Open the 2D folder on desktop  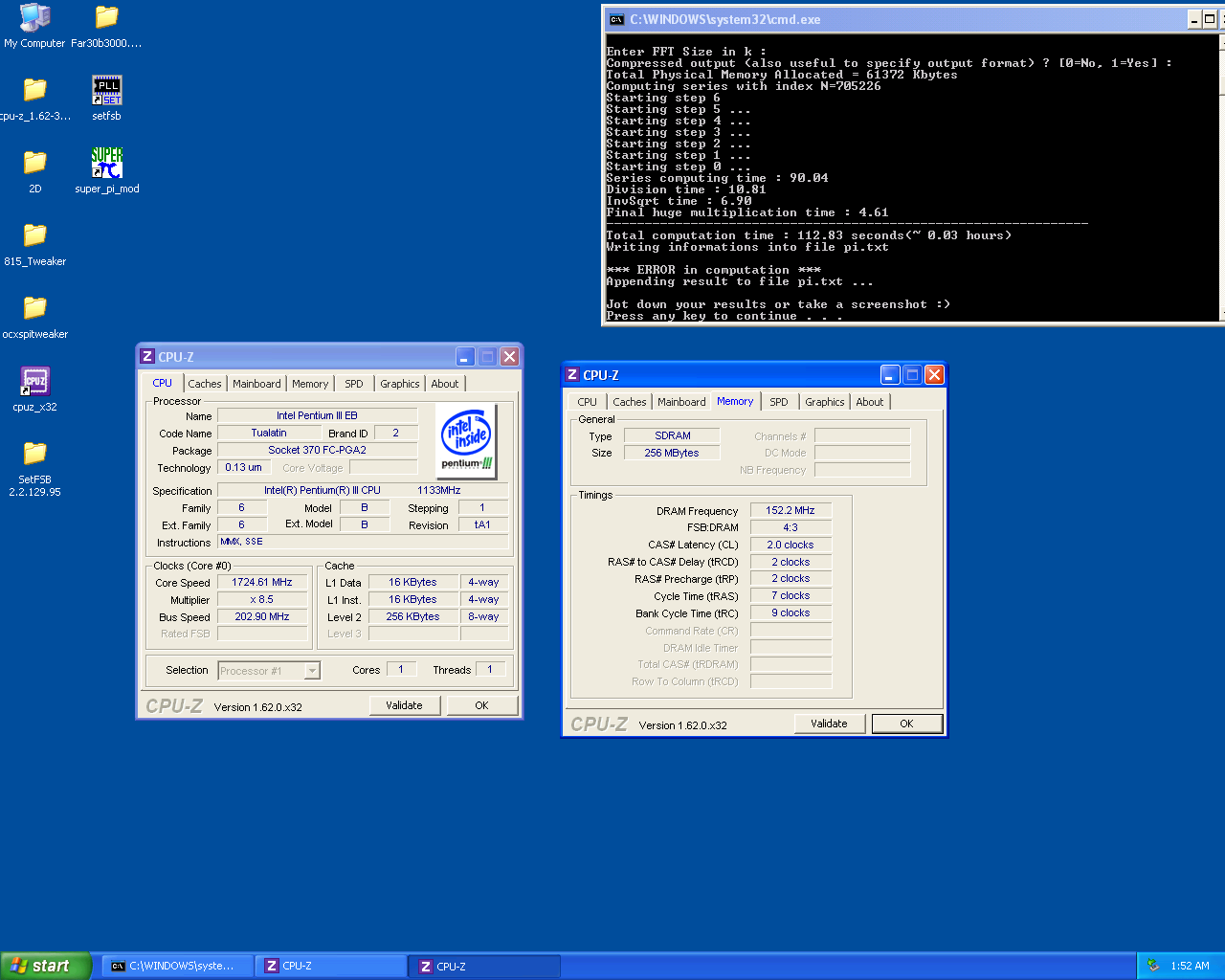34,170
